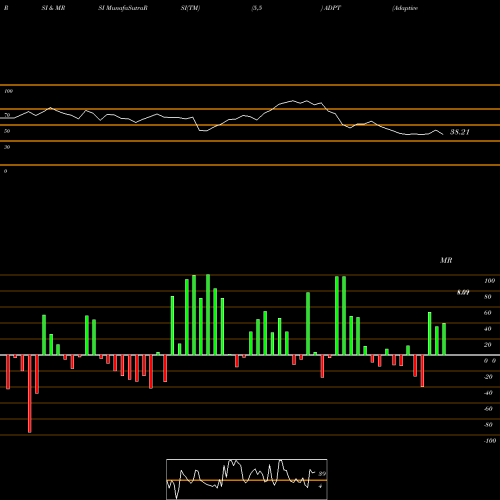500x500 pixels.
Task: Click the -80 label on MR axis
Action: click(x=488, y=425)
